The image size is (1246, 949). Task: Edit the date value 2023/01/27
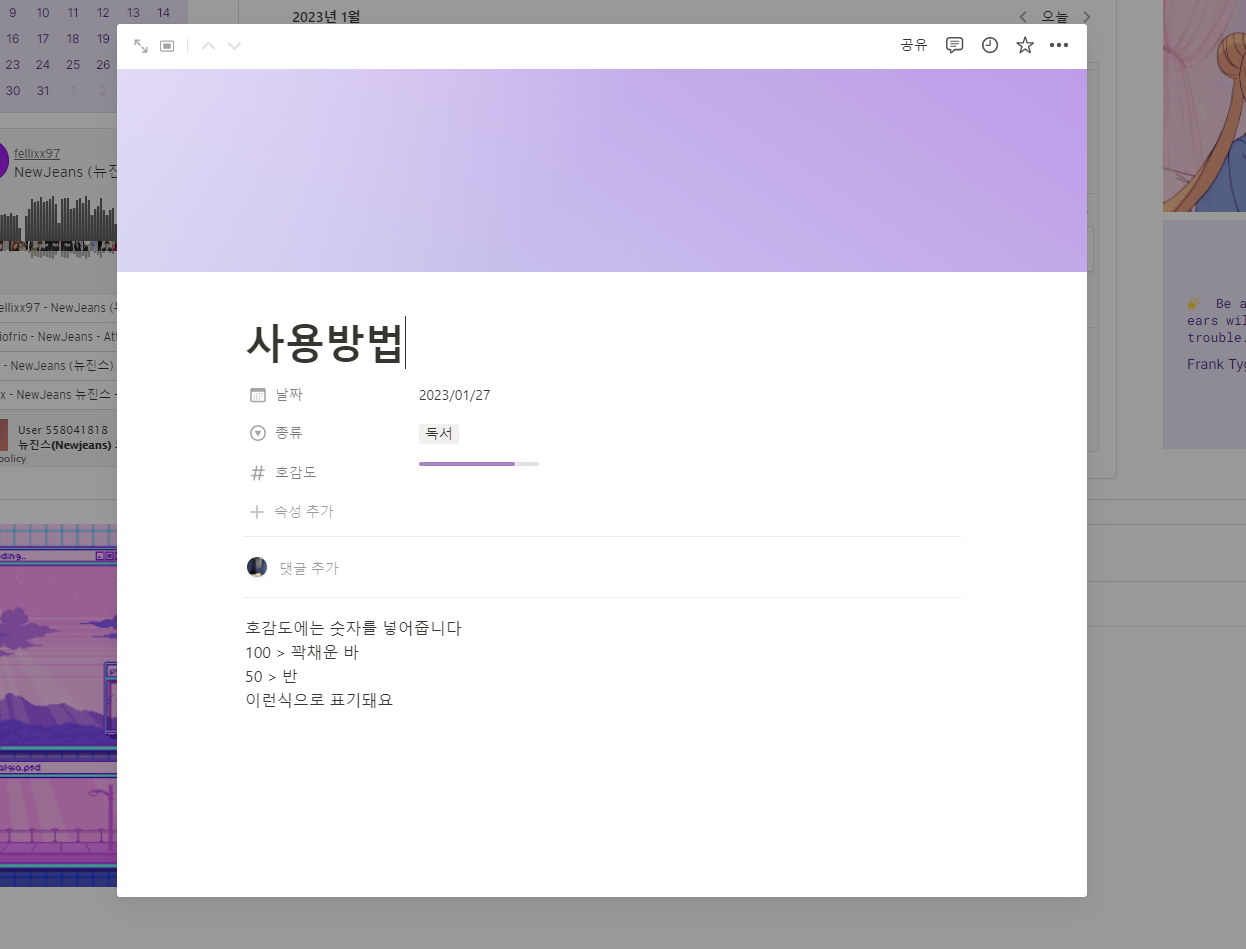pyautogui.click(x=455, y=395)
